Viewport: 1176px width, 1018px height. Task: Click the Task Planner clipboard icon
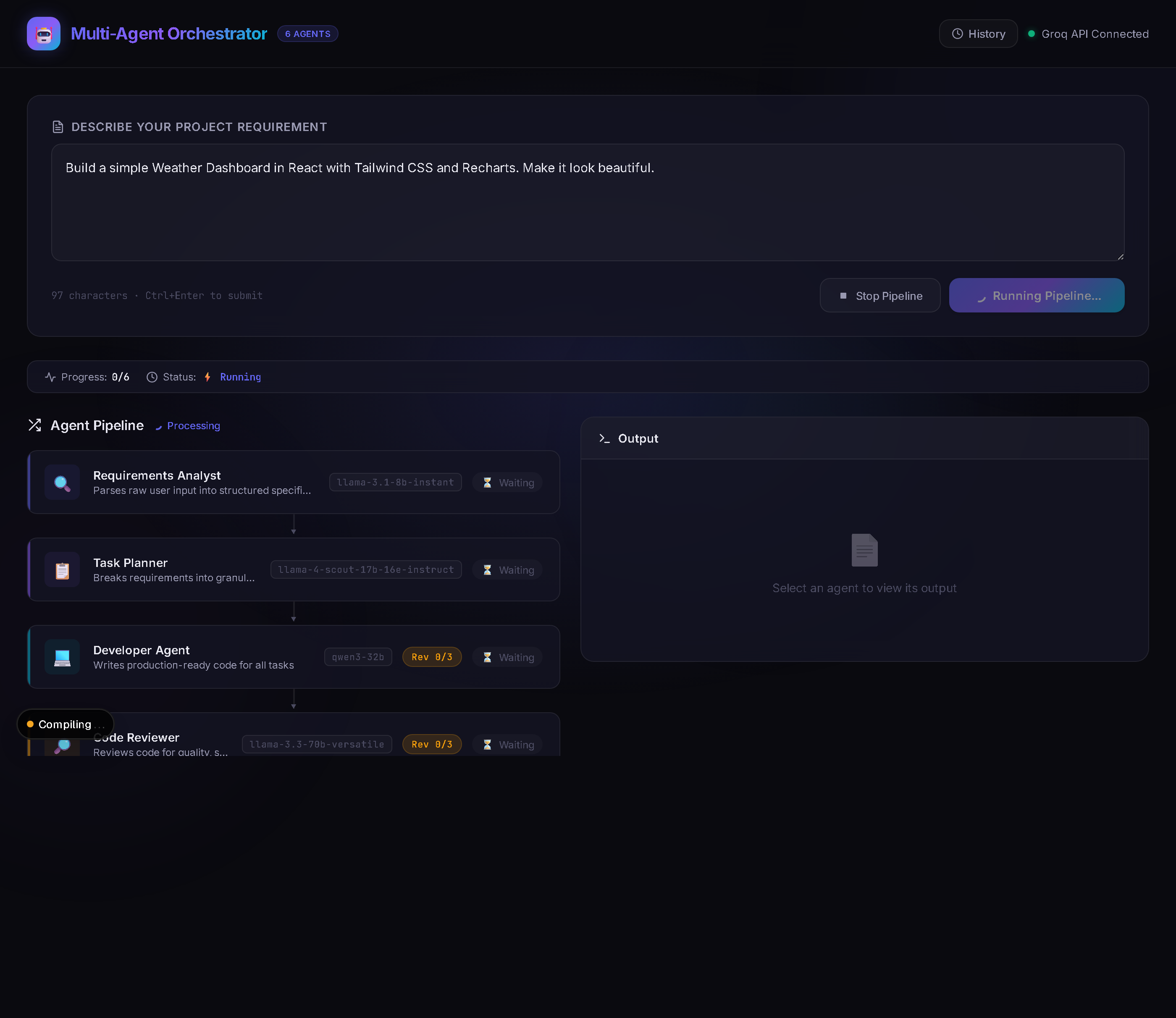62,570
